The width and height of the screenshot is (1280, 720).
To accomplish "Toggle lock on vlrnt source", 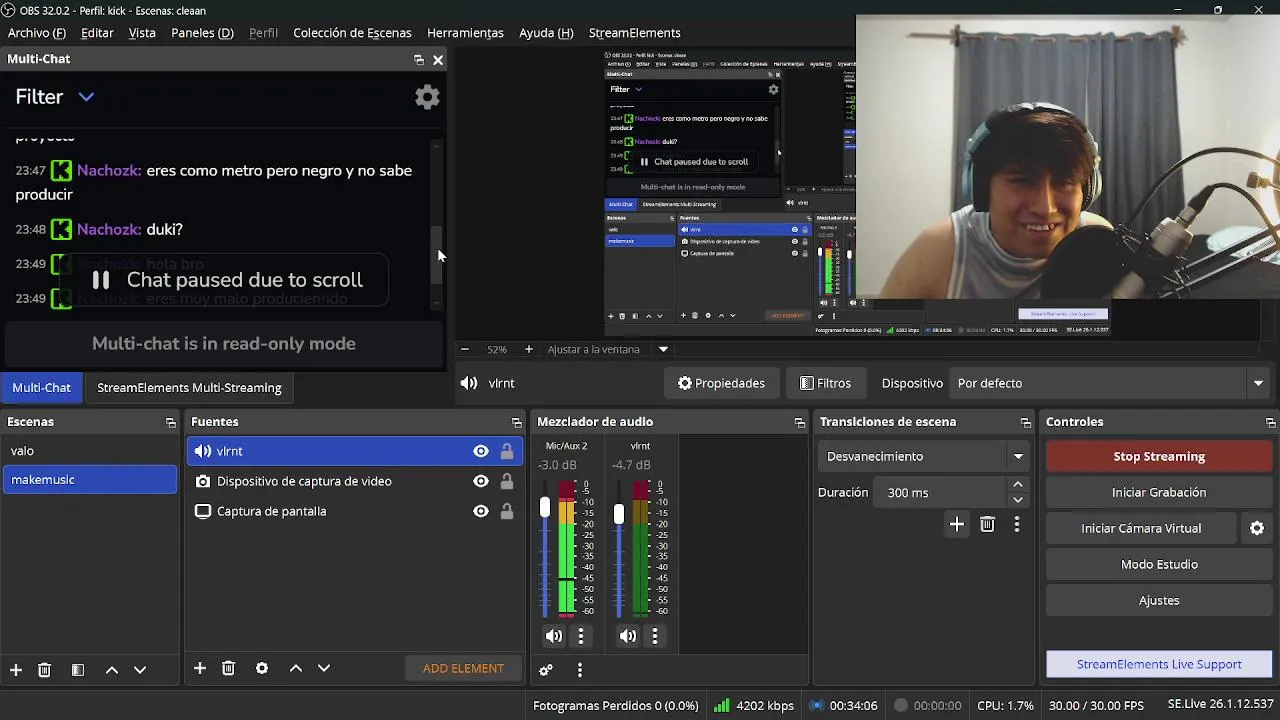I will pos(507,451).
